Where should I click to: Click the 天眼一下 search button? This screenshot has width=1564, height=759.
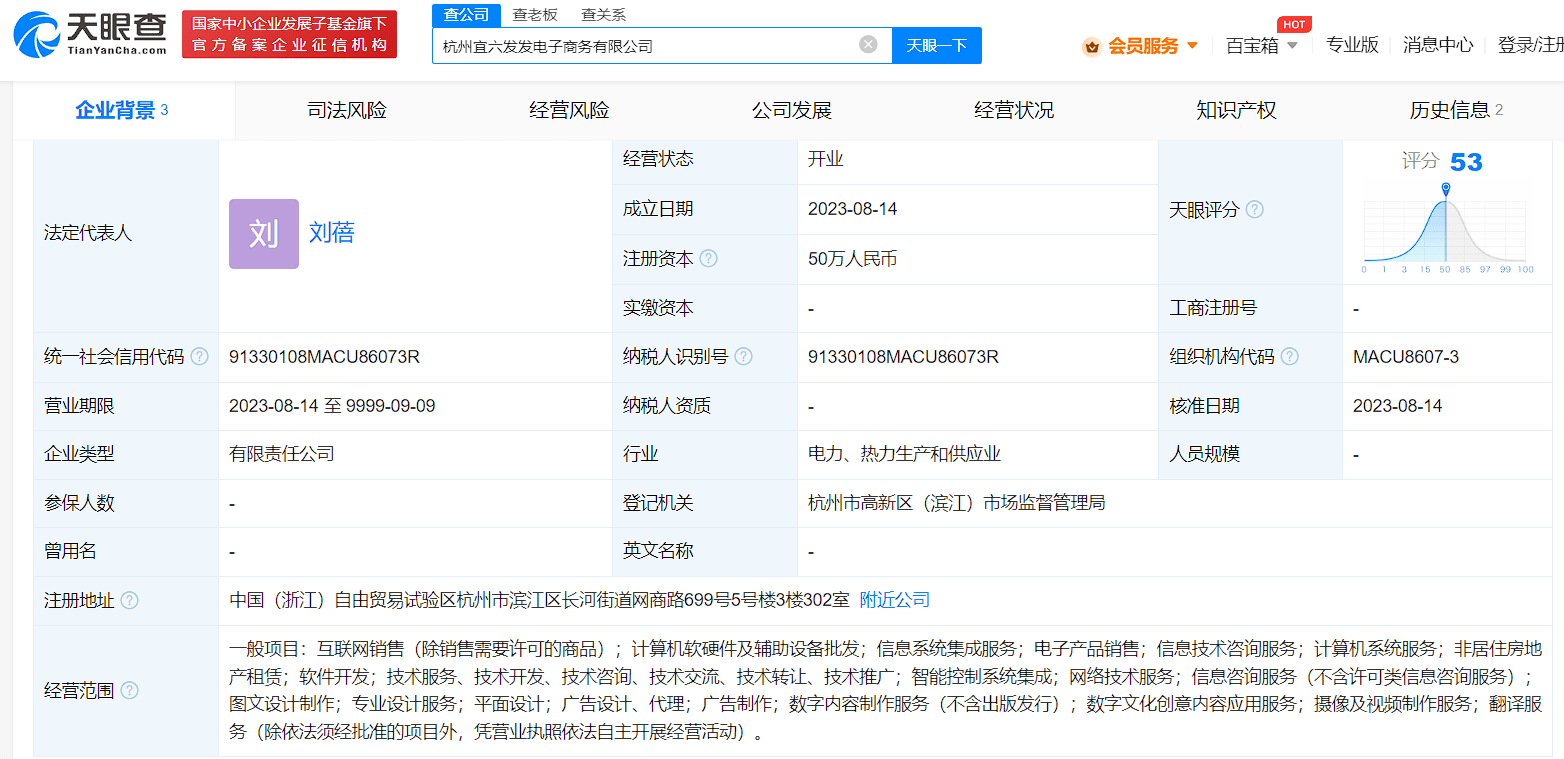(x=936, y=46)
